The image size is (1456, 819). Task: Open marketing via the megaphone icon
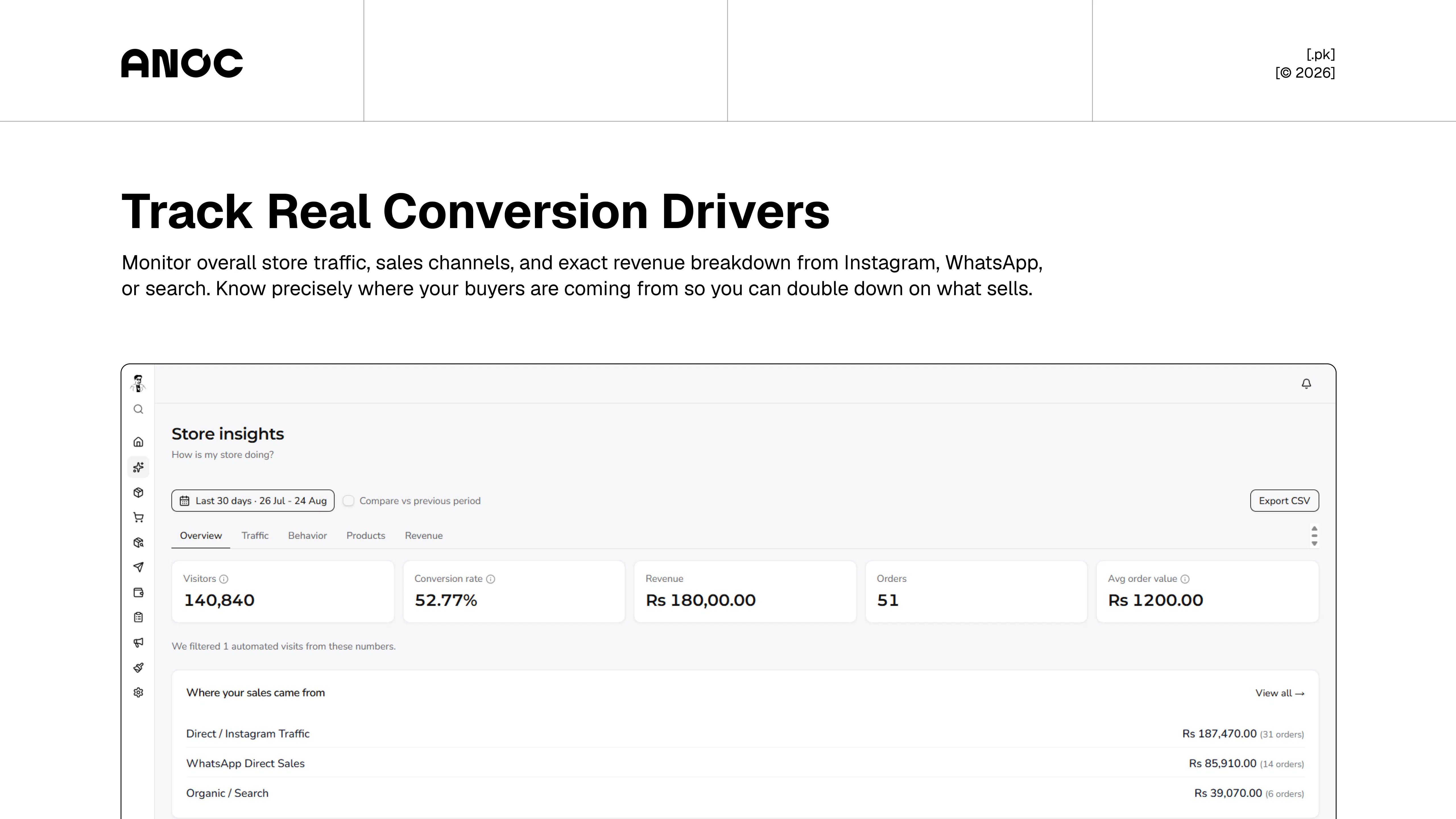(138, 642)
